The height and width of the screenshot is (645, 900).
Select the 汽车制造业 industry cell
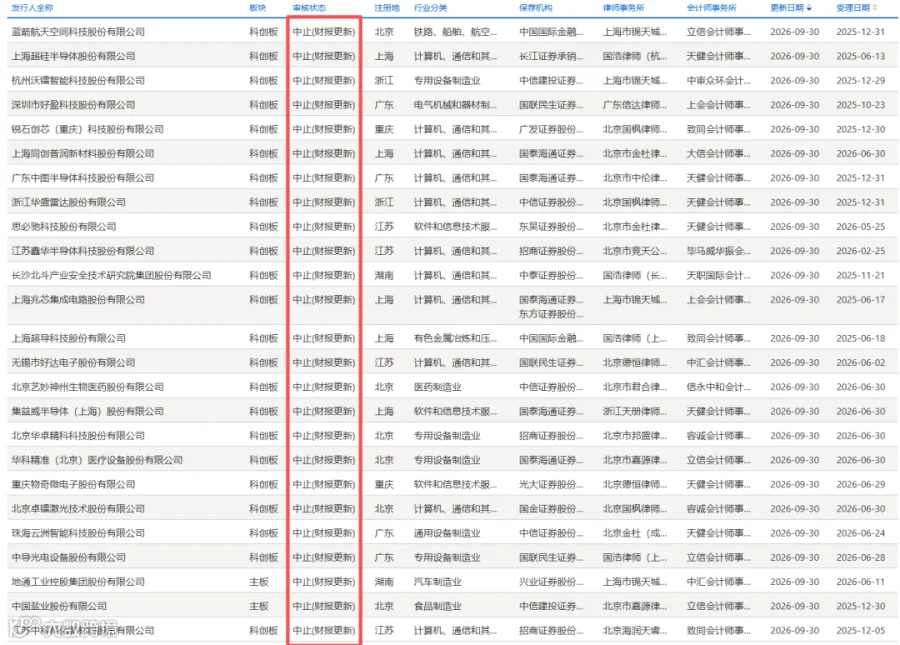point(437,582)
